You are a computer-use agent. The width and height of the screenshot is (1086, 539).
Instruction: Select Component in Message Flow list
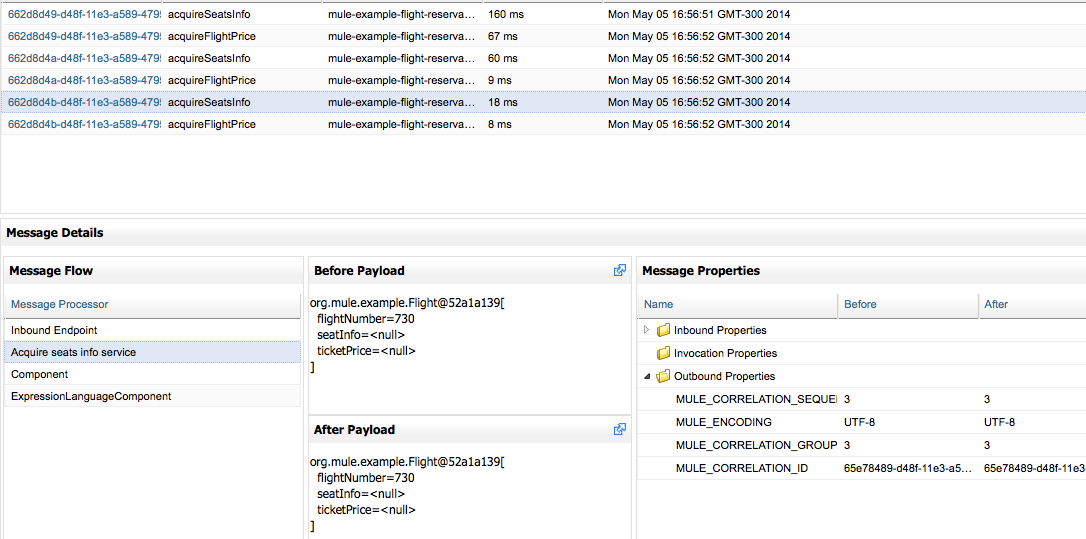click(x=40, y=374)
